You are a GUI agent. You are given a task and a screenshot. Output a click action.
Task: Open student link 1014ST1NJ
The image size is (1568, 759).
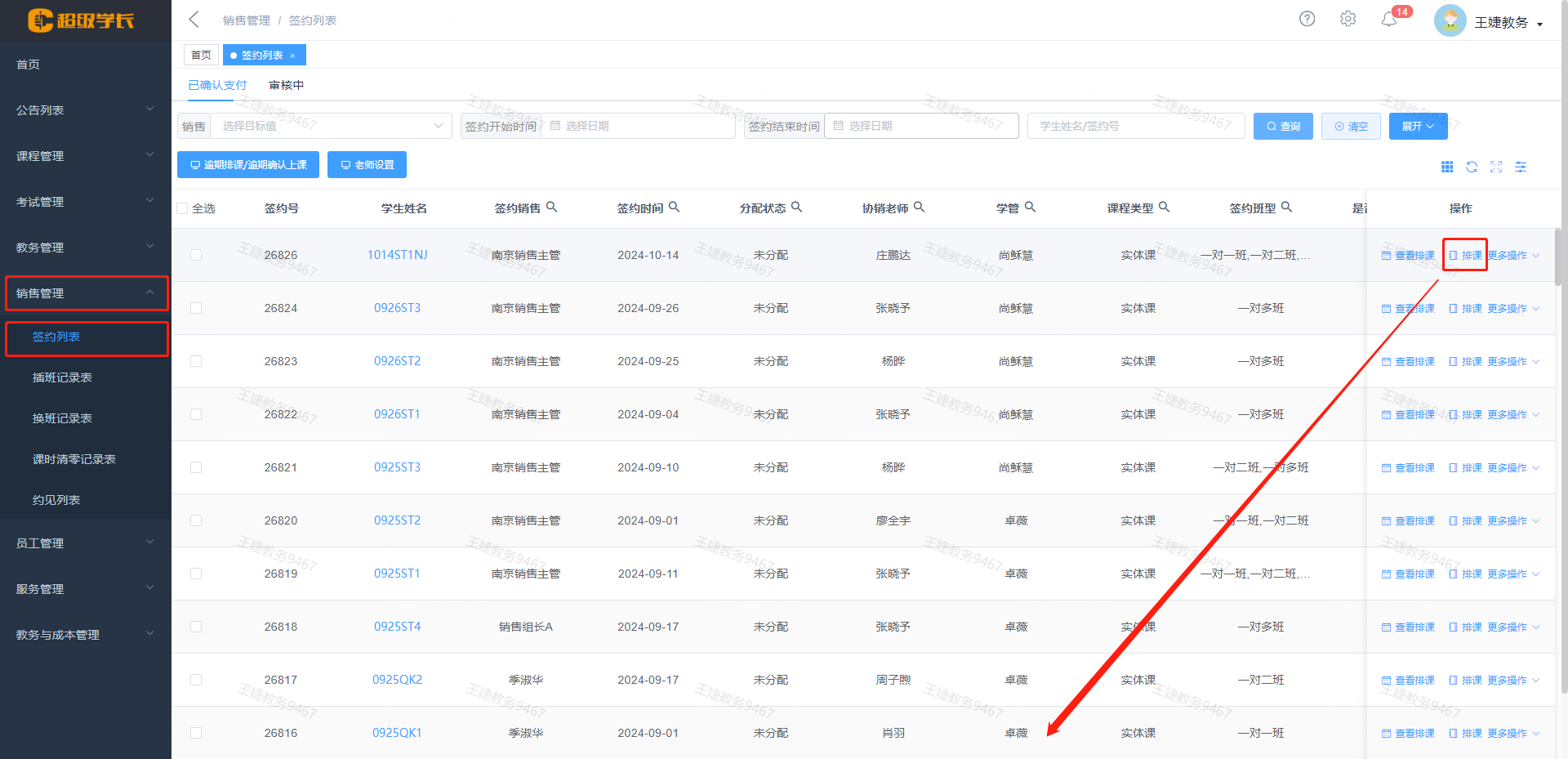(x=397, y=255)
